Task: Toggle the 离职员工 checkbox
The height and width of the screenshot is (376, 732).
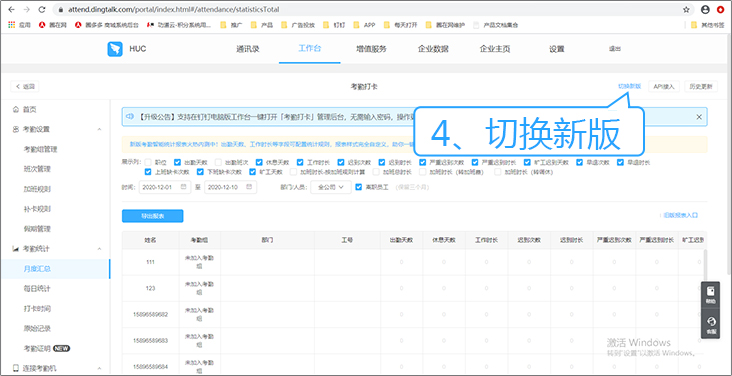Action: pos(358,187)
